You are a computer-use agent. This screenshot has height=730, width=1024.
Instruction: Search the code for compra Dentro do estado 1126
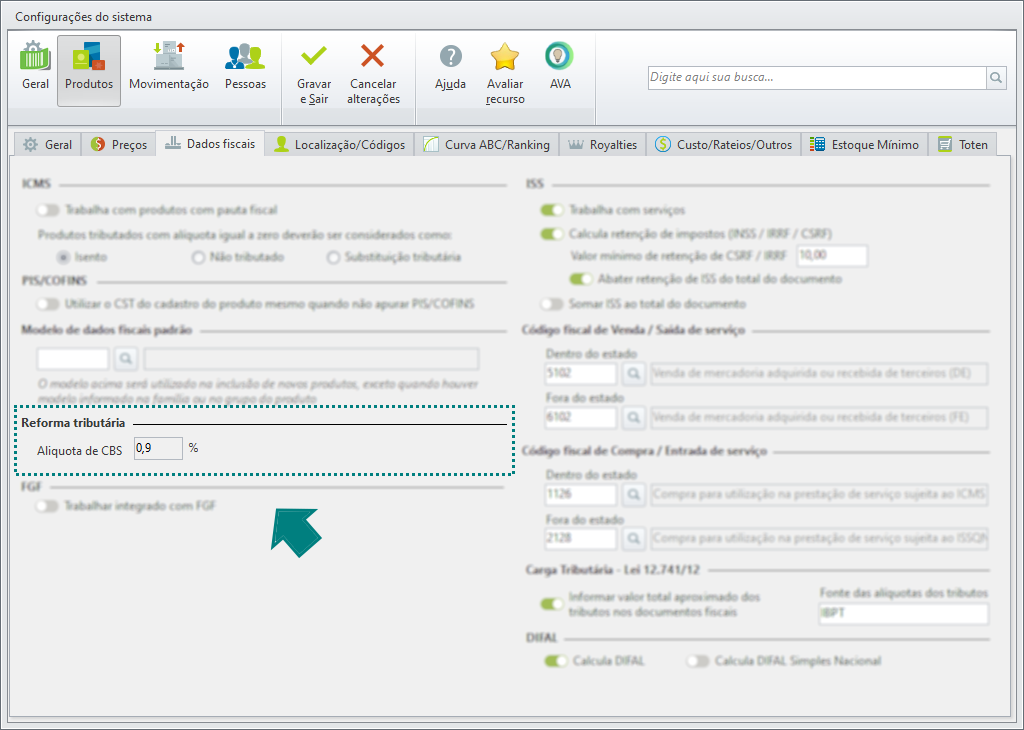pos(633,494)
